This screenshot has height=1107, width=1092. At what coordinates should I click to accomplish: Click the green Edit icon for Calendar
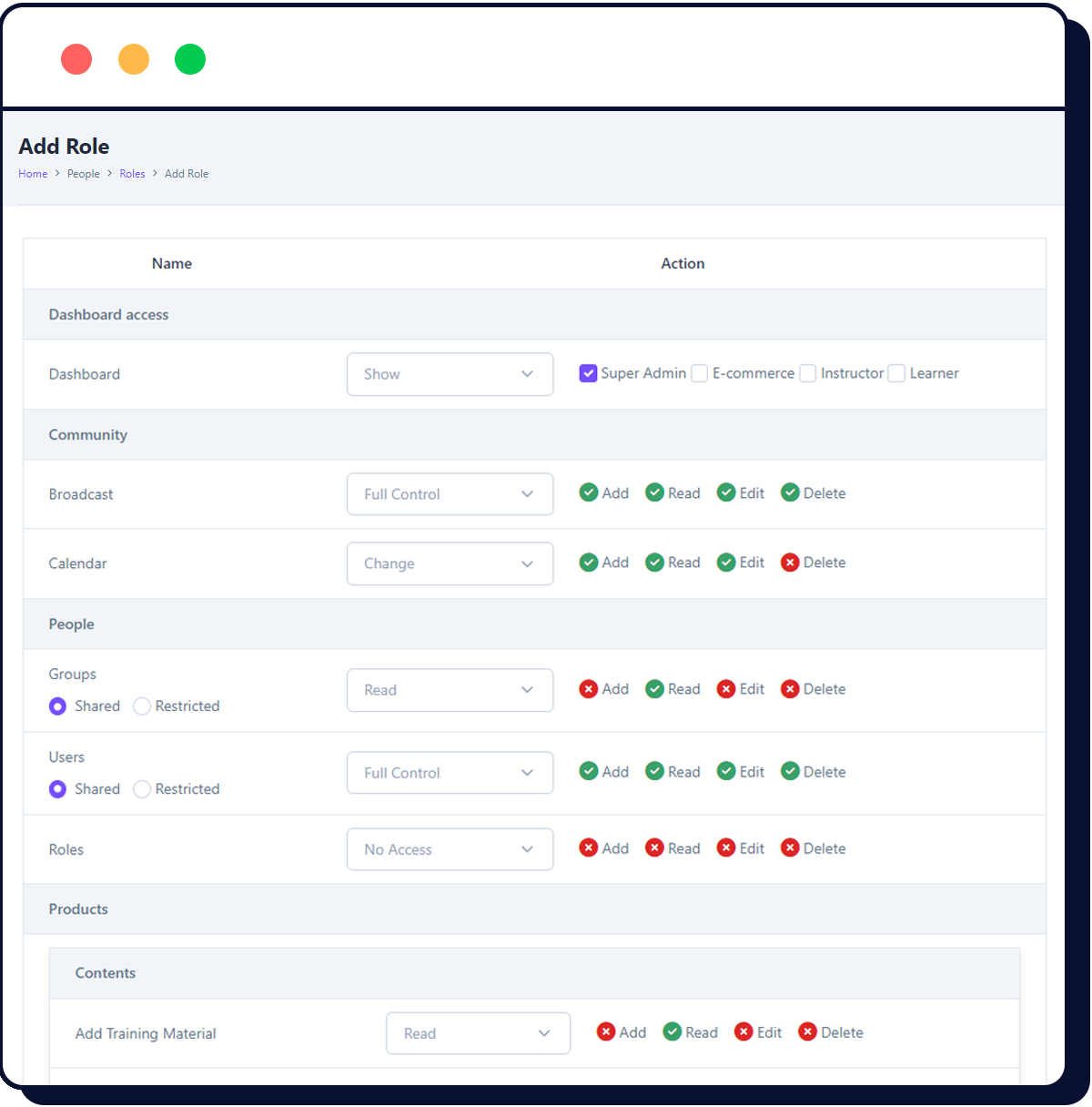coord(726,563)
